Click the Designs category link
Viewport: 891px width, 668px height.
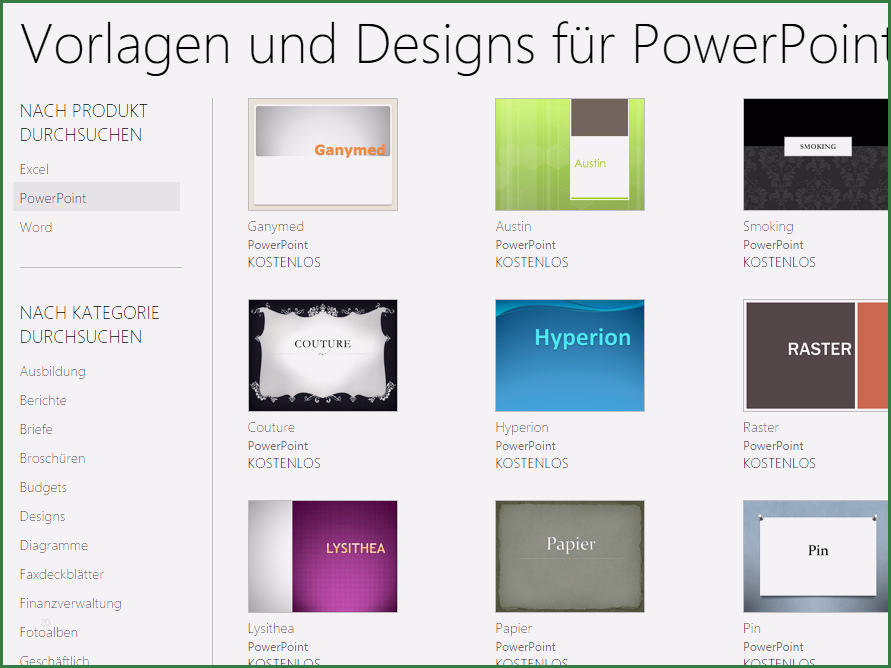[42, 516]
